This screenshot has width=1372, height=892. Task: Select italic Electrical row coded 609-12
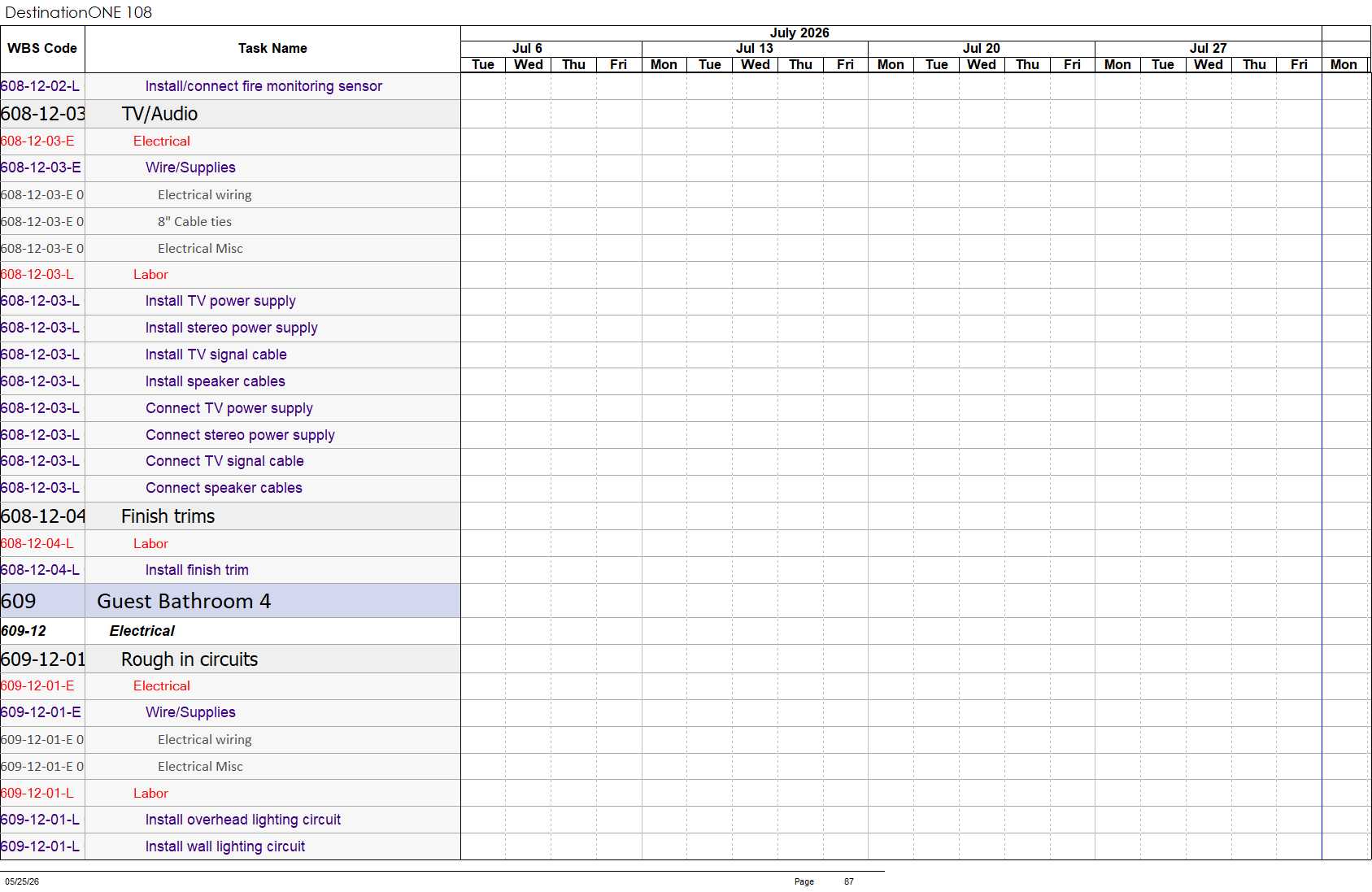pyautogui.click(x=142, y=631)
